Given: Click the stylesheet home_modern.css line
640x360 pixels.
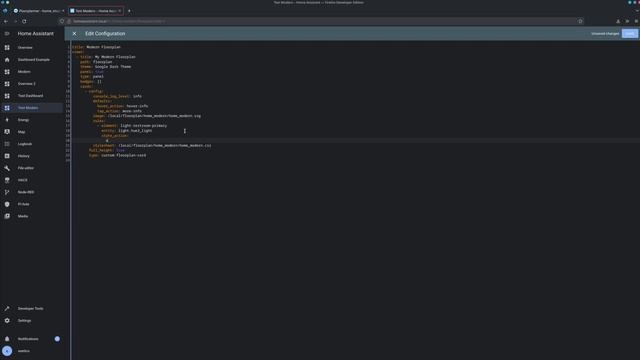Looking at the screenshot, I should click(152, 145).
